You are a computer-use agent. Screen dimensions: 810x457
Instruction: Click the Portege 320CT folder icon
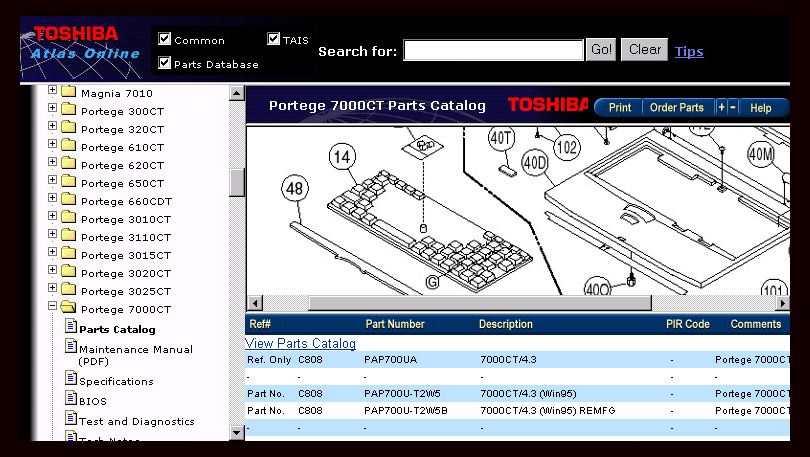(68, 128)
